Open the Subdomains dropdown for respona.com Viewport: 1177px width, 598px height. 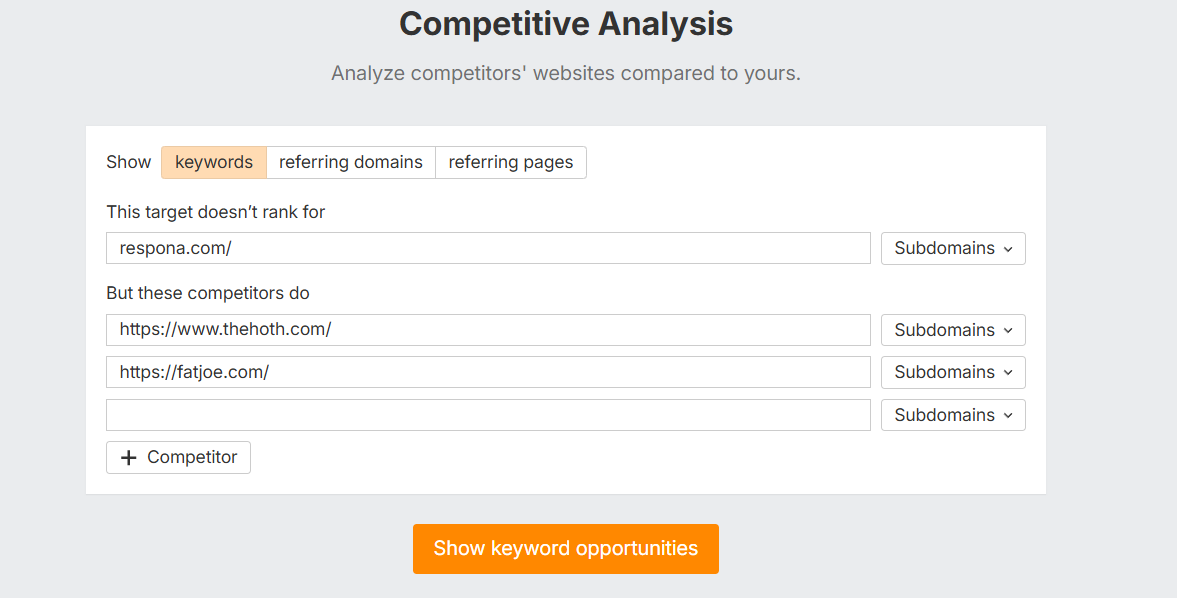[x=952, y=248]
